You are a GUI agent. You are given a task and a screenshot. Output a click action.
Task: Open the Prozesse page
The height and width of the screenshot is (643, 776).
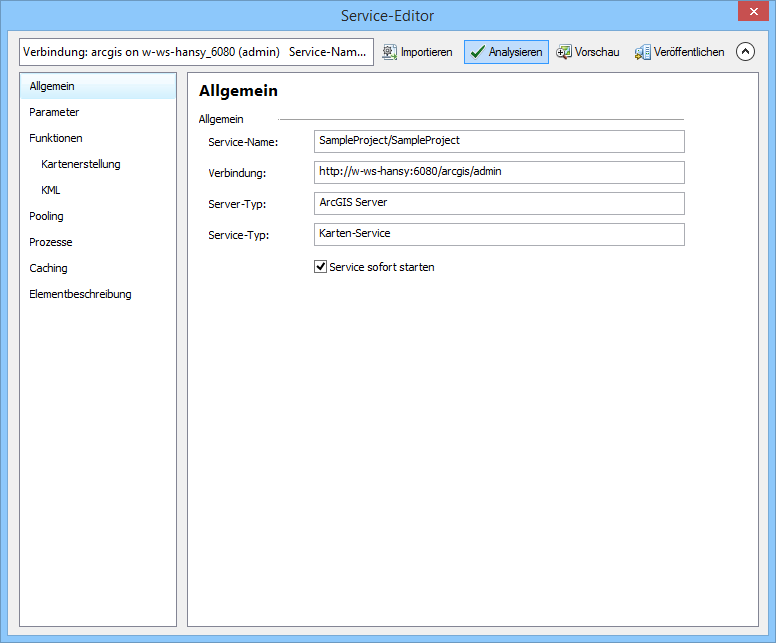51,242
